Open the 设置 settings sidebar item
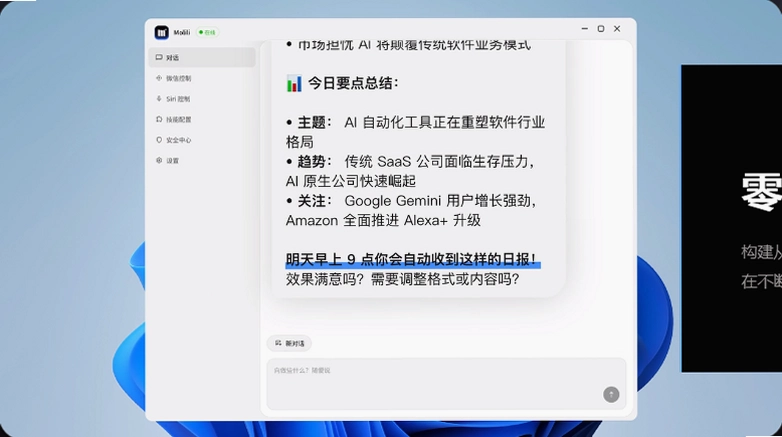 [x=202, y=161]
